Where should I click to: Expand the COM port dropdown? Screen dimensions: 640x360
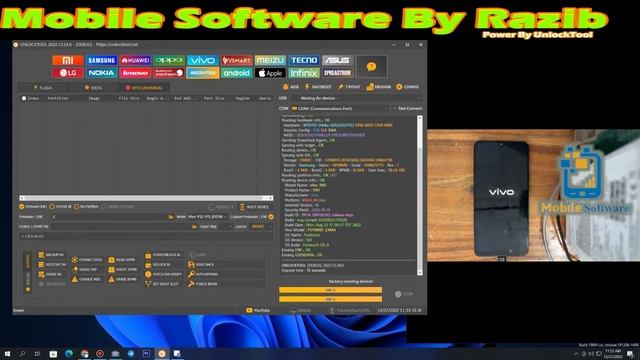[340, 109]
